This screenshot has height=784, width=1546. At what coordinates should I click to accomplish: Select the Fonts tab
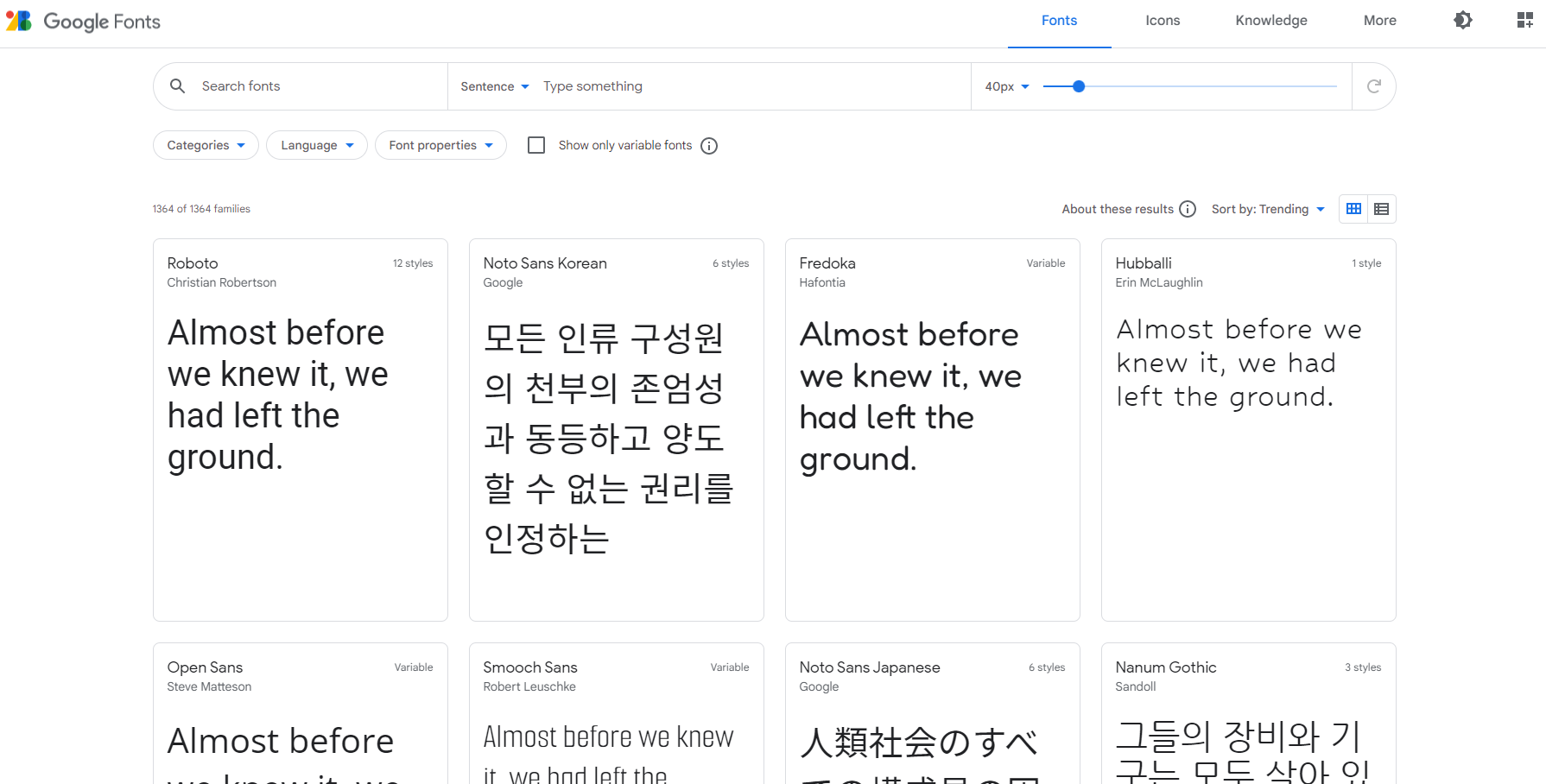[x=1059, y=21]
